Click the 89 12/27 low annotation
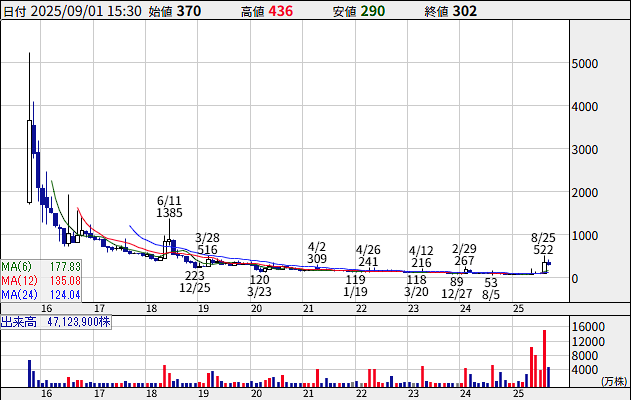Viewport: 631px width, 400px height. [457, 287]
